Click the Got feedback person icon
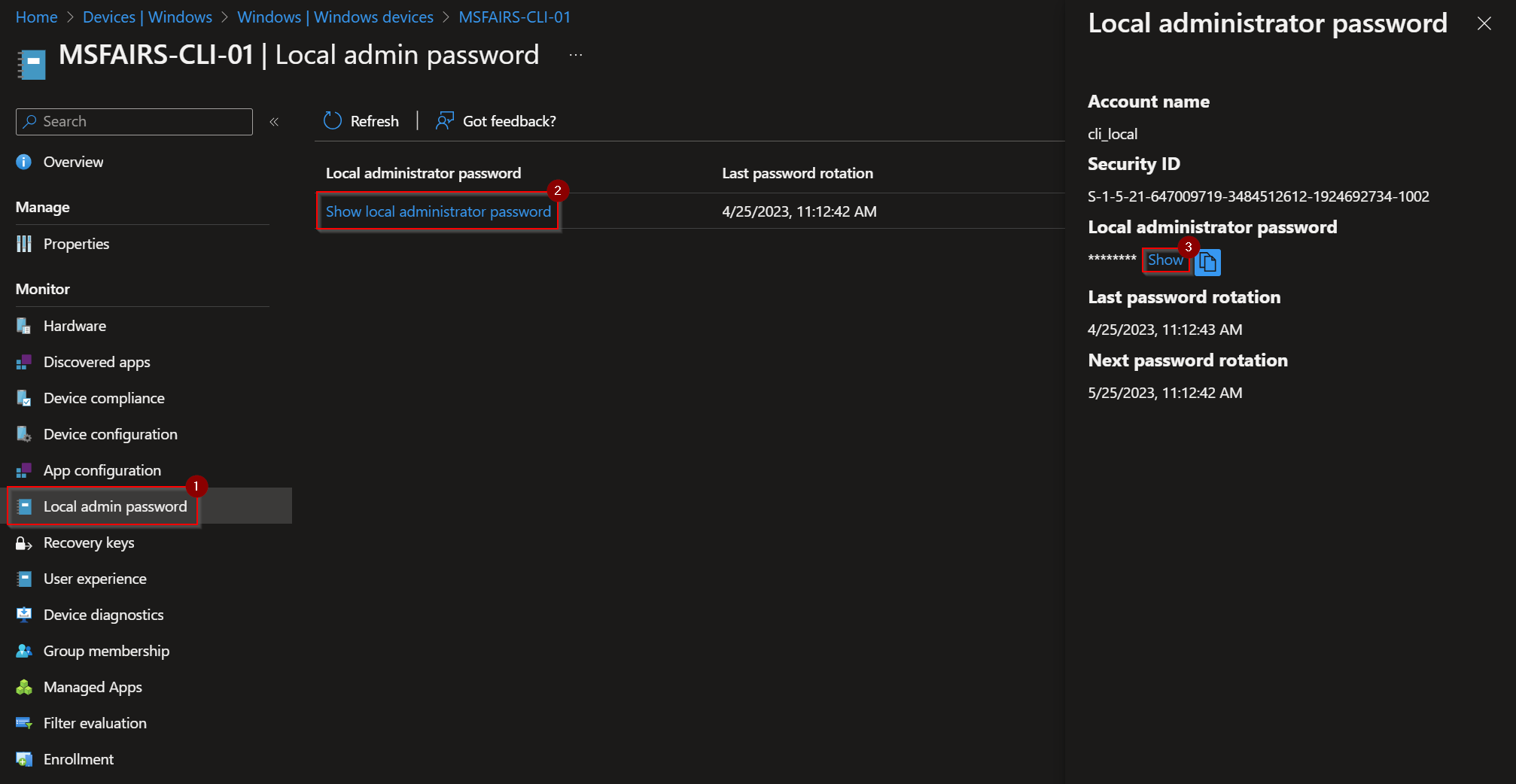This screenshot has height=784, width=1516. click(x=445, y=121)
